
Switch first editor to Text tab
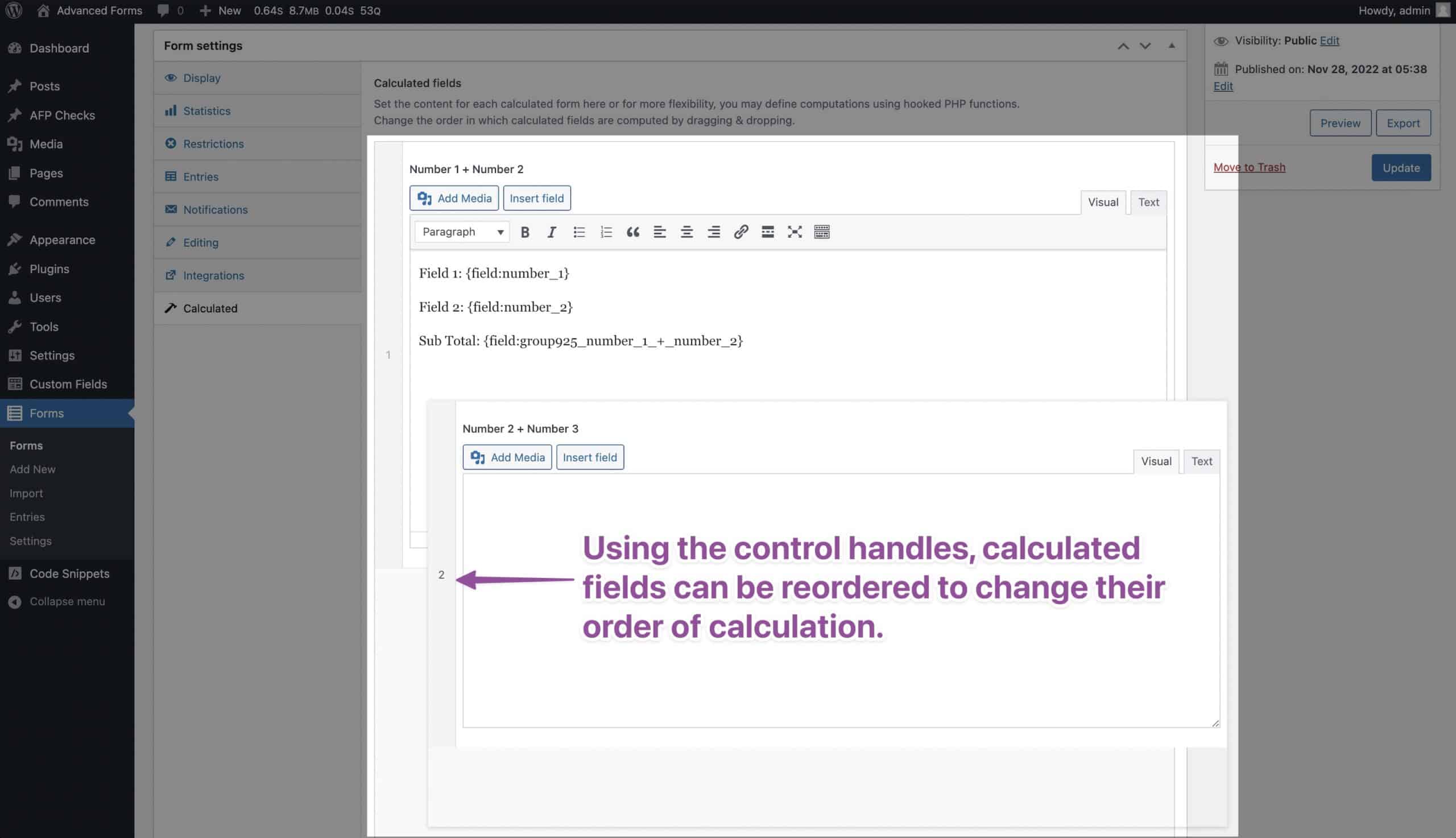(x=1148, y=202)
